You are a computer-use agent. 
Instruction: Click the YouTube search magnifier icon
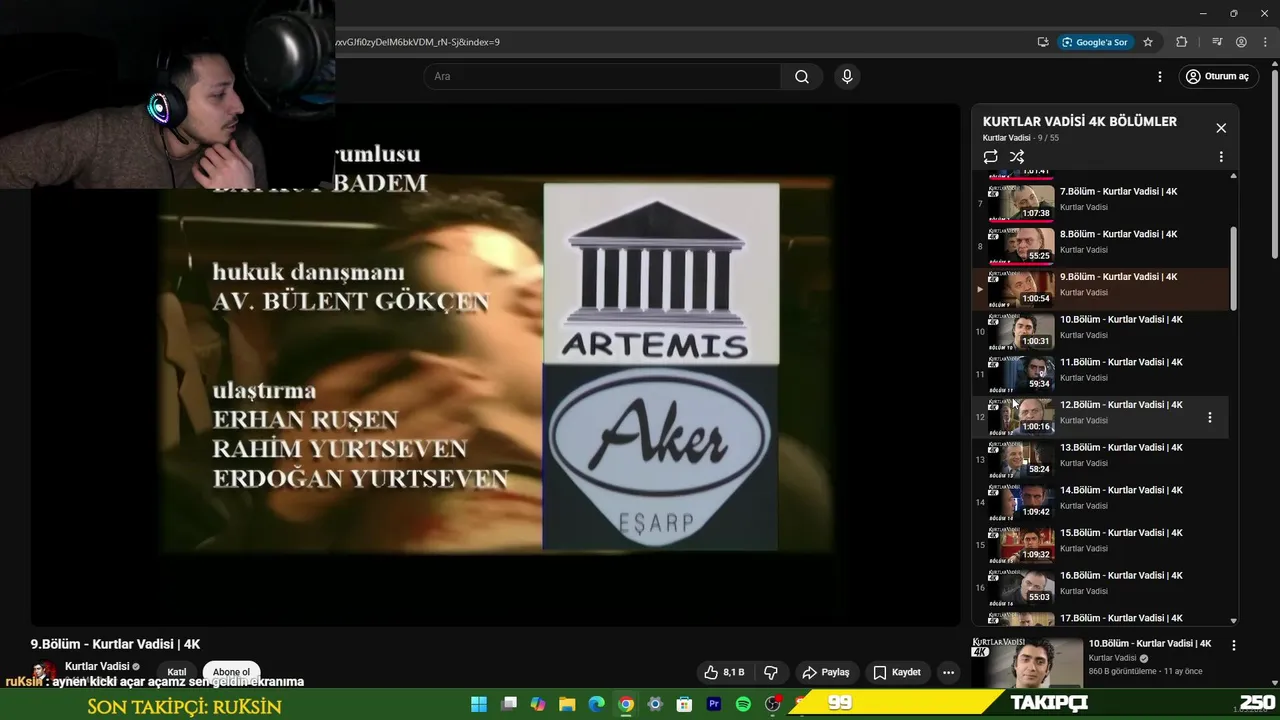[801, 77]
